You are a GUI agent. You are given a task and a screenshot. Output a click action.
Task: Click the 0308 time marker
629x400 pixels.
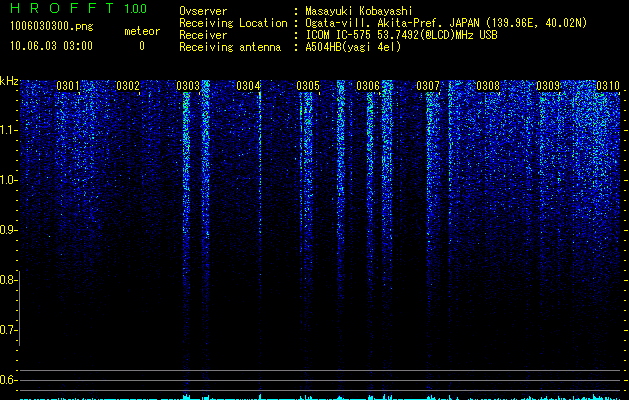tap(488, 86)
